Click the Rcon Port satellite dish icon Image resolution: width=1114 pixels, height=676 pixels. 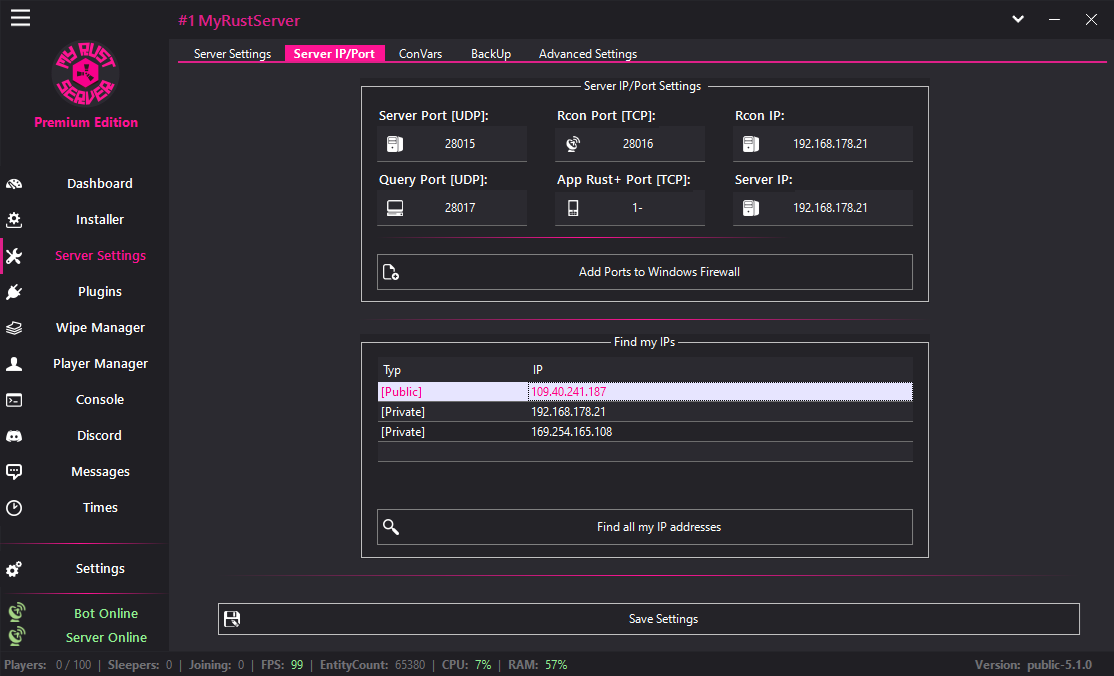coord(573,144)
